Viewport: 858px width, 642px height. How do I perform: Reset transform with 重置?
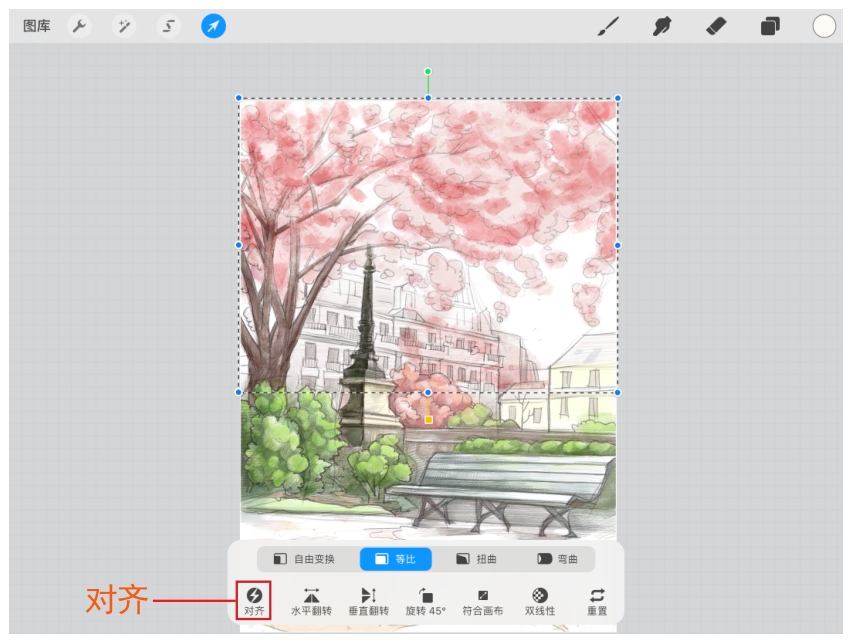[597, 601]
